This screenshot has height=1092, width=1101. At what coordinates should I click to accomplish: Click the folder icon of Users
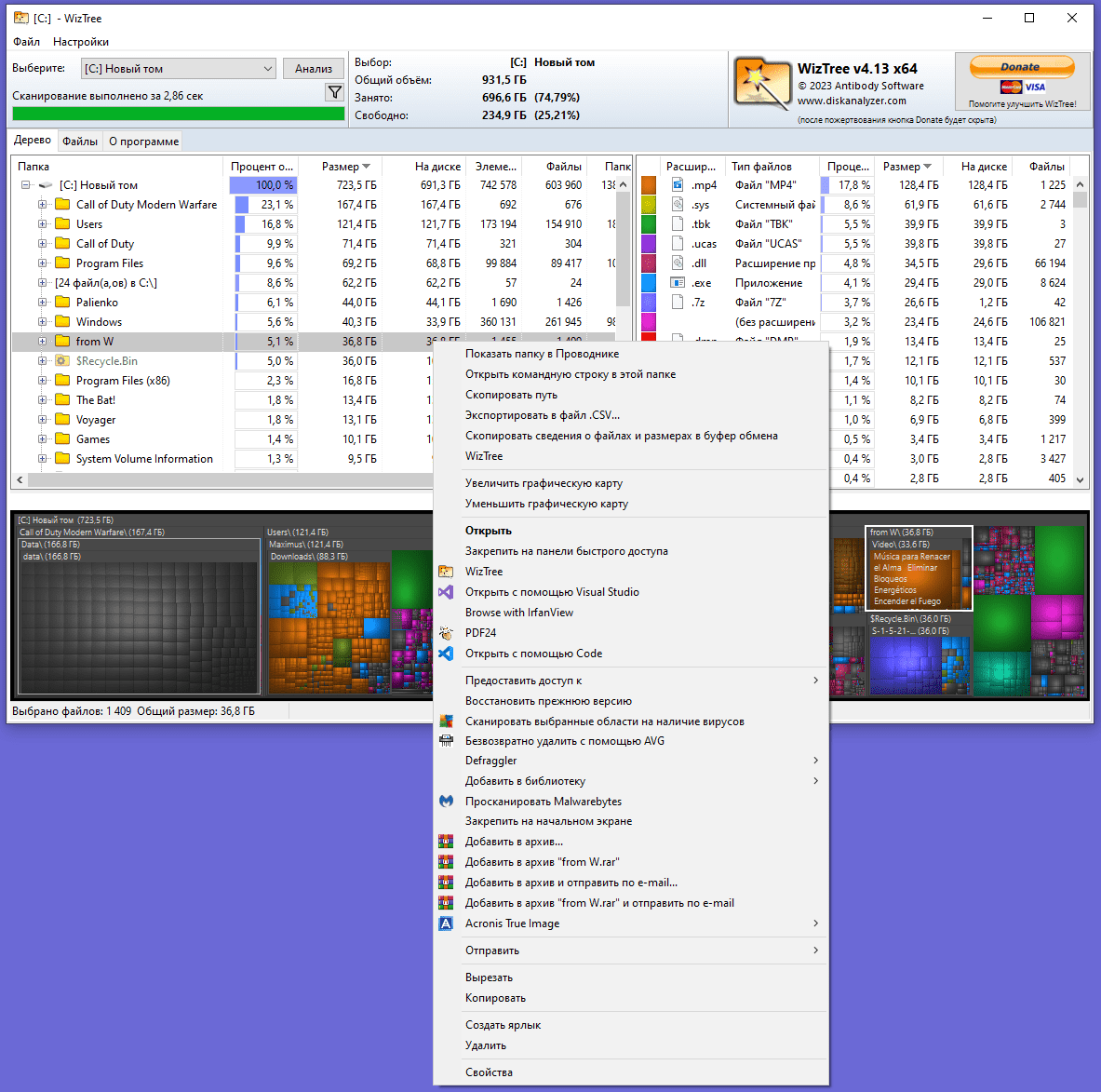[x=62, y=224]
